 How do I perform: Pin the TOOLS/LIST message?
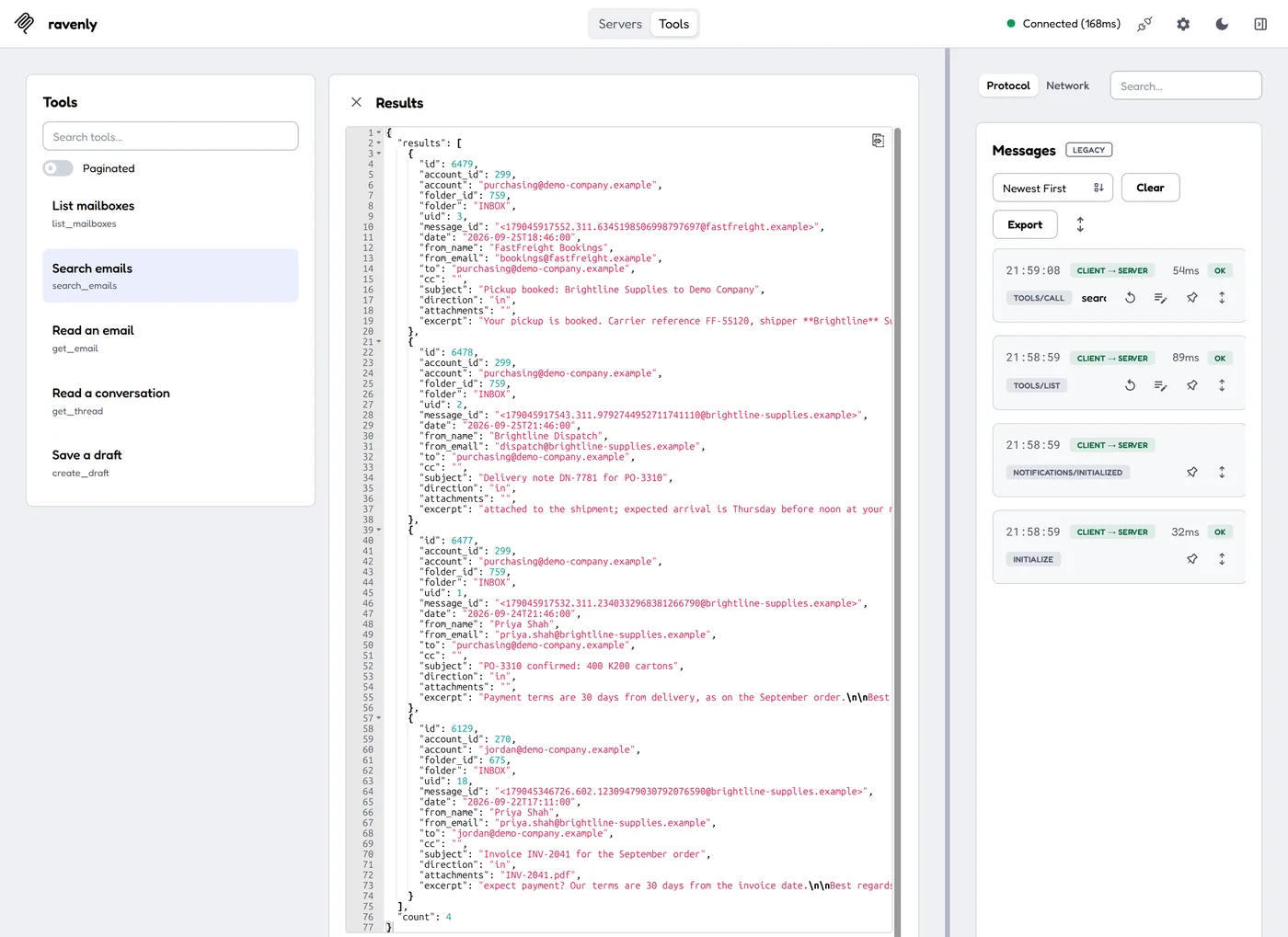[1191, 385]
